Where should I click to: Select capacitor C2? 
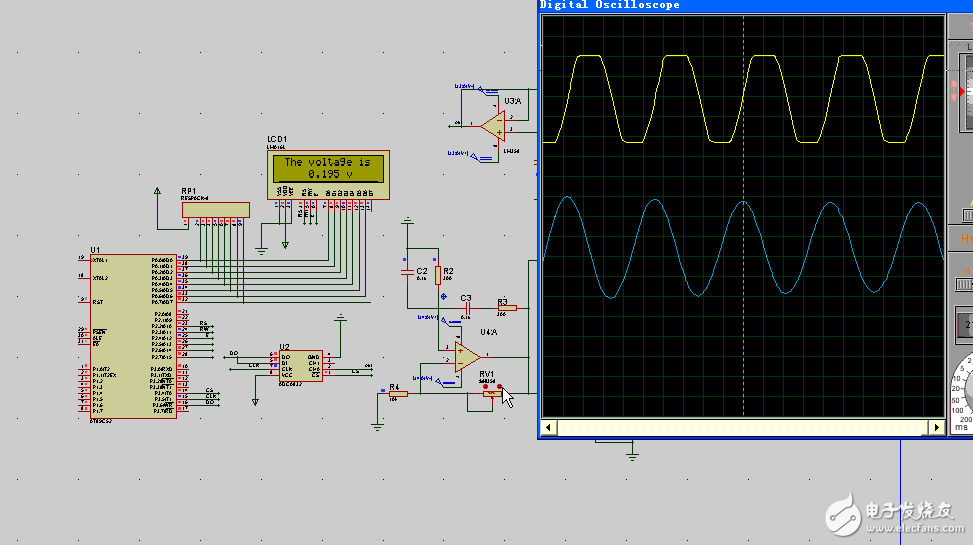[407, 271]
